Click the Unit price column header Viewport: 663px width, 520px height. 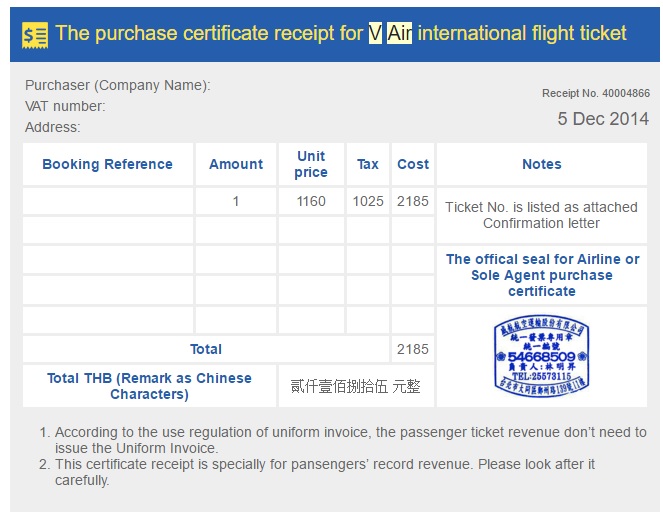311,164
